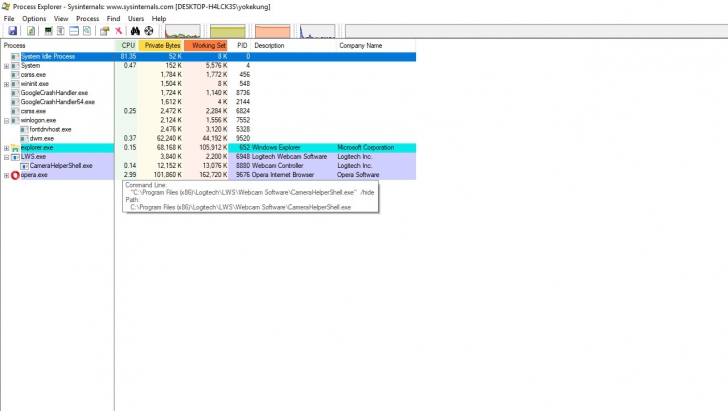This screenshot has width=728, height=411.
Task: Open the blue I/O history mini graph
Action: [317, 31]
